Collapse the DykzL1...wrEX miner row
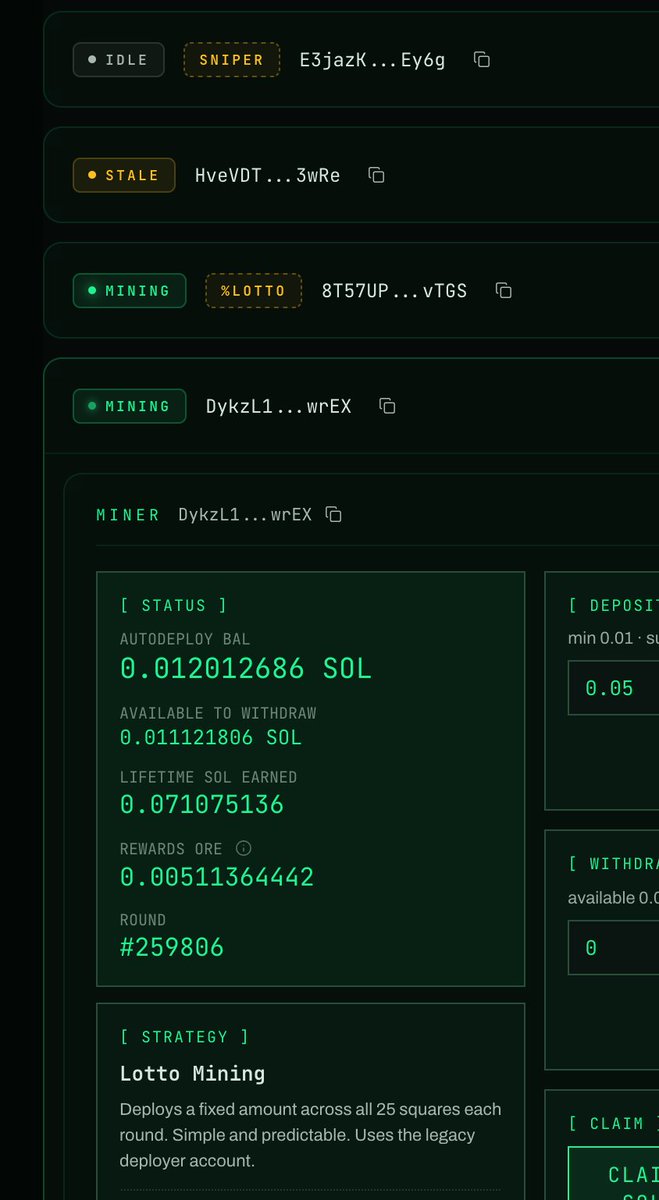The width and height of the screenshot is (659, 1200). point(351,406)
